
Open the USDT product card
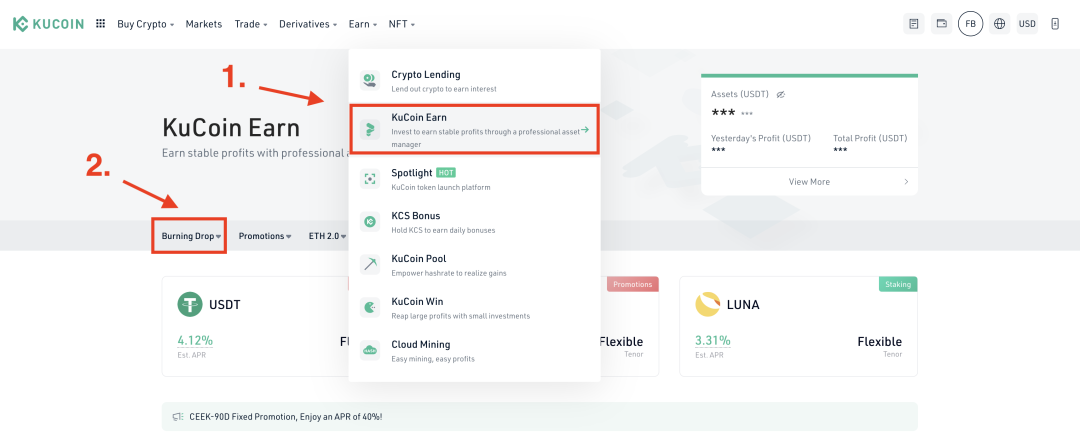pyautogui.click(x=256, y=326)
